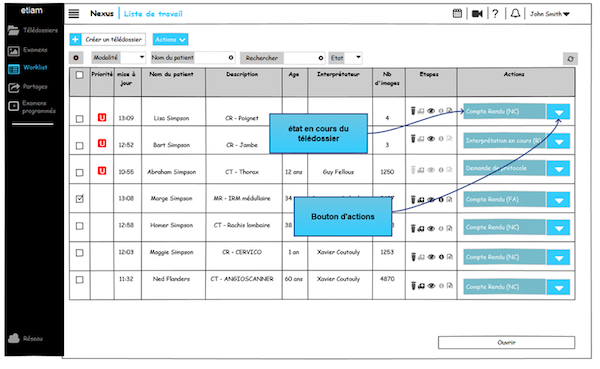600x369 pixels.
Task: Check the Abraham Simpson row checkbox
Action: coord(80,173)
